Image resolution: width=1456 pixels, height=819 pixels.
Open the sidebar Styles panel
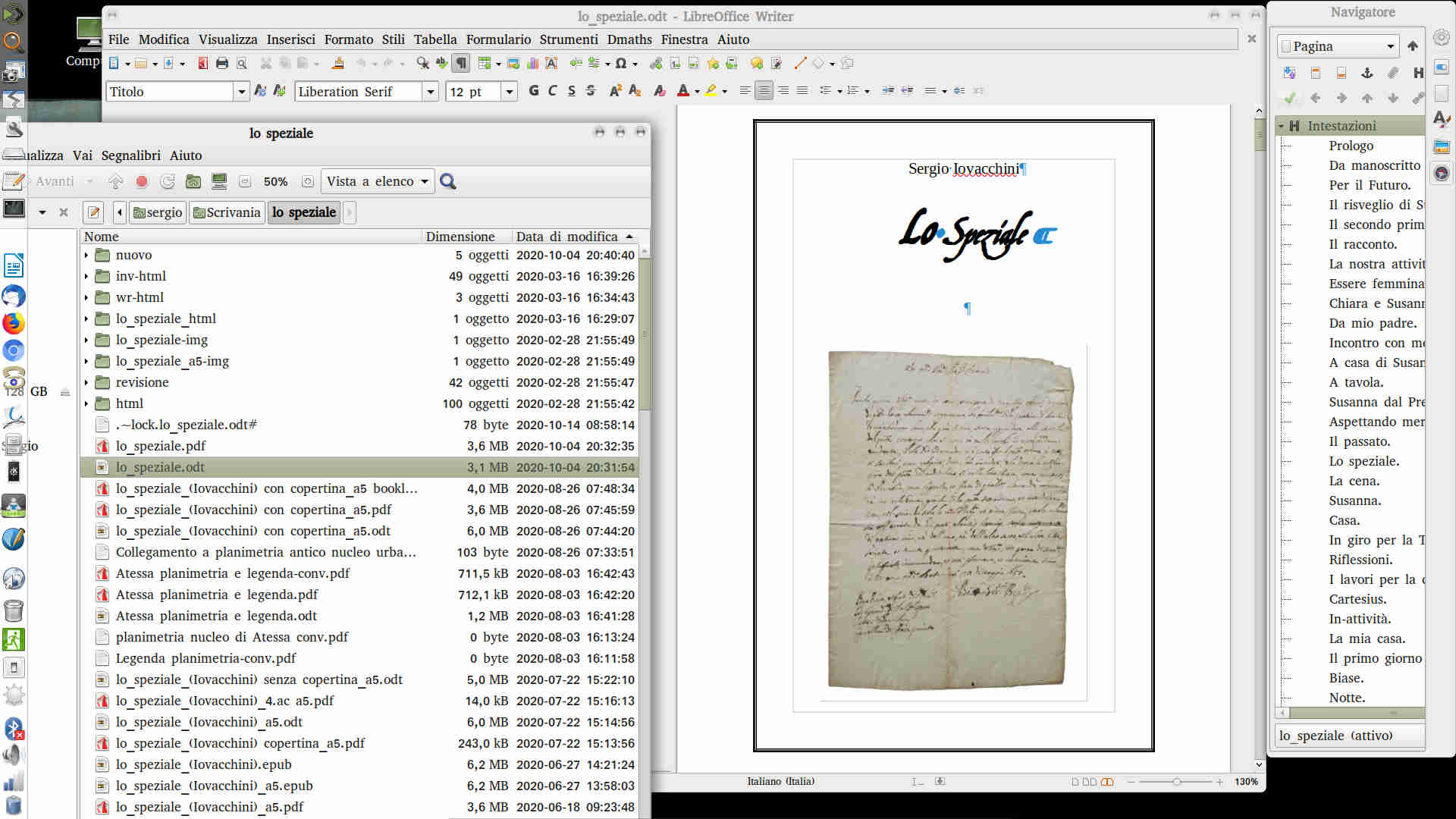click(1442, 120)
